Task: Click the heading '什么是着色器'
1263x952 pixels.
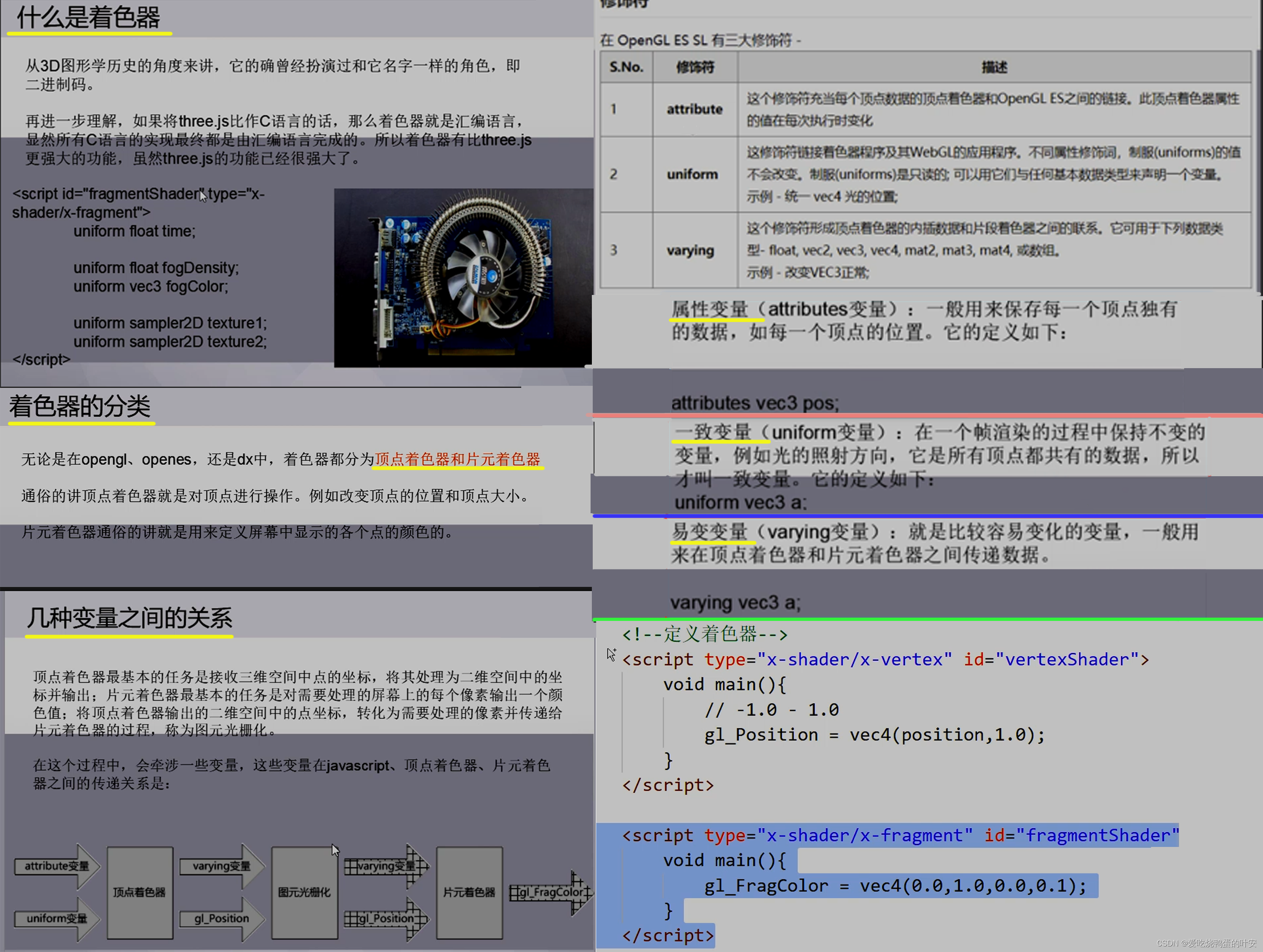Action: (88, 17)
